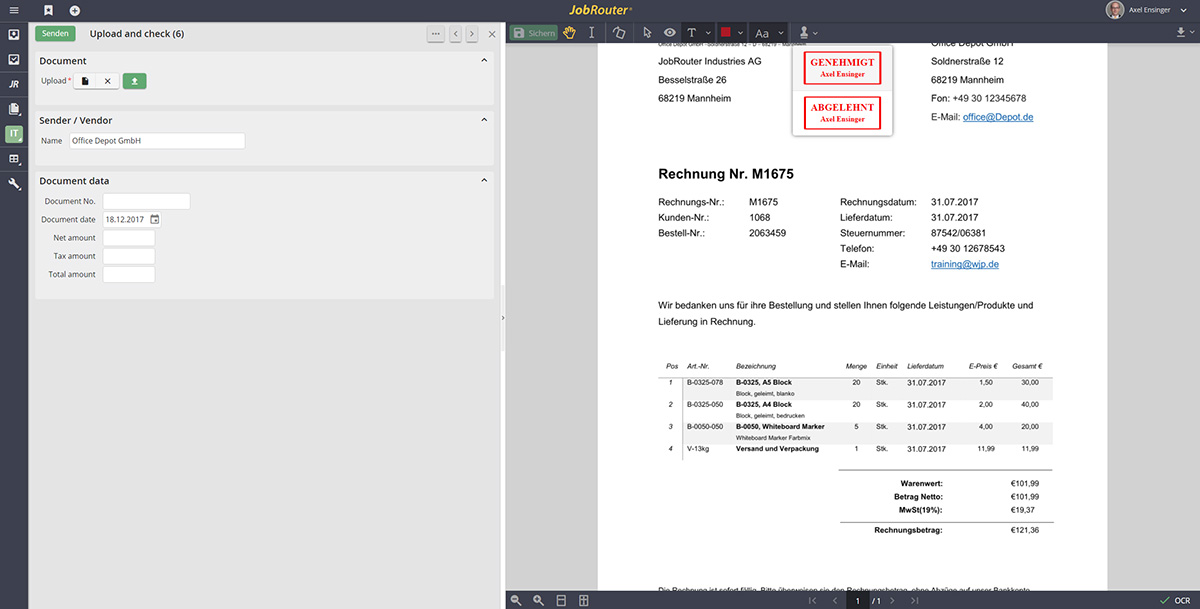1200x609 pixels.
Task: Click the Document No. input field
Action: coord(146,201)
